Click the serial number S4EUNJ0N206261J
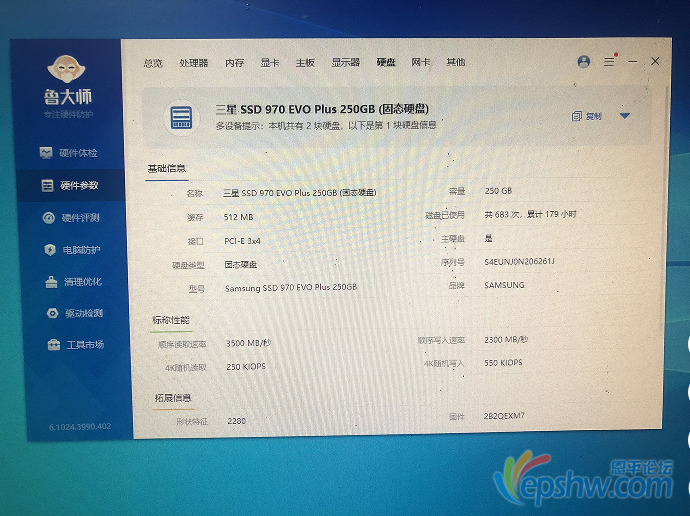The width and height of the screenshot is (690, 516). [519, 261]
